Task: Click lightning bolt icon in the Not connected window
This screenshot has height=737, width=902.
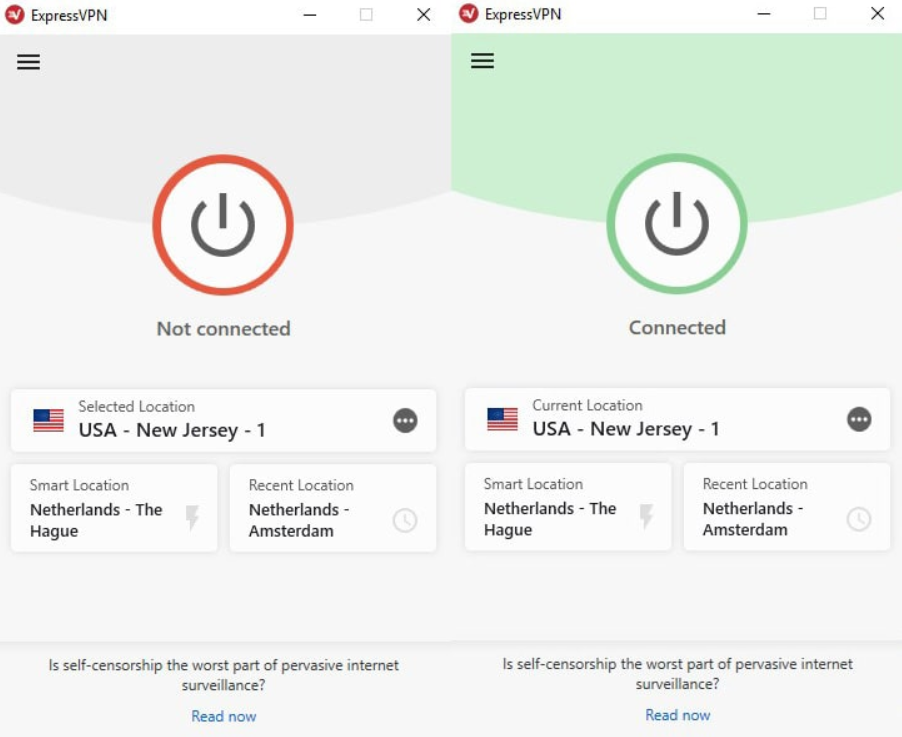Action: click(x=192, y=517)
